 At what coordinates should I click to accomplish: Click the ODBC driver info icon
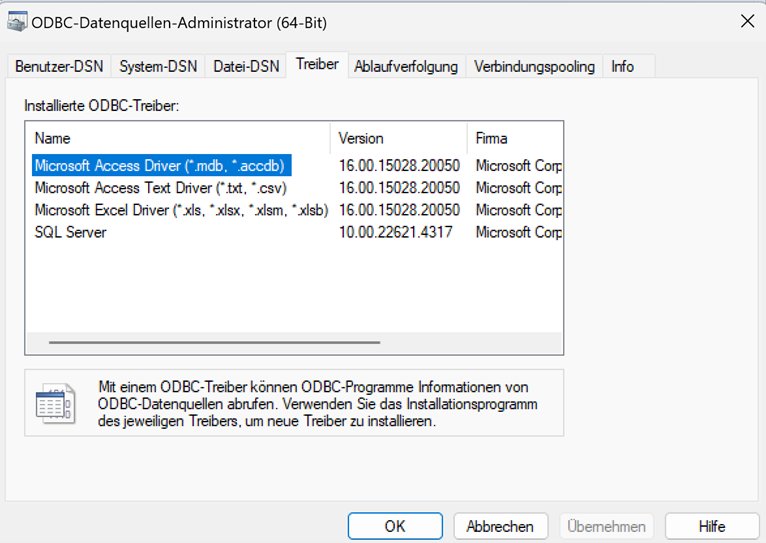55,403
